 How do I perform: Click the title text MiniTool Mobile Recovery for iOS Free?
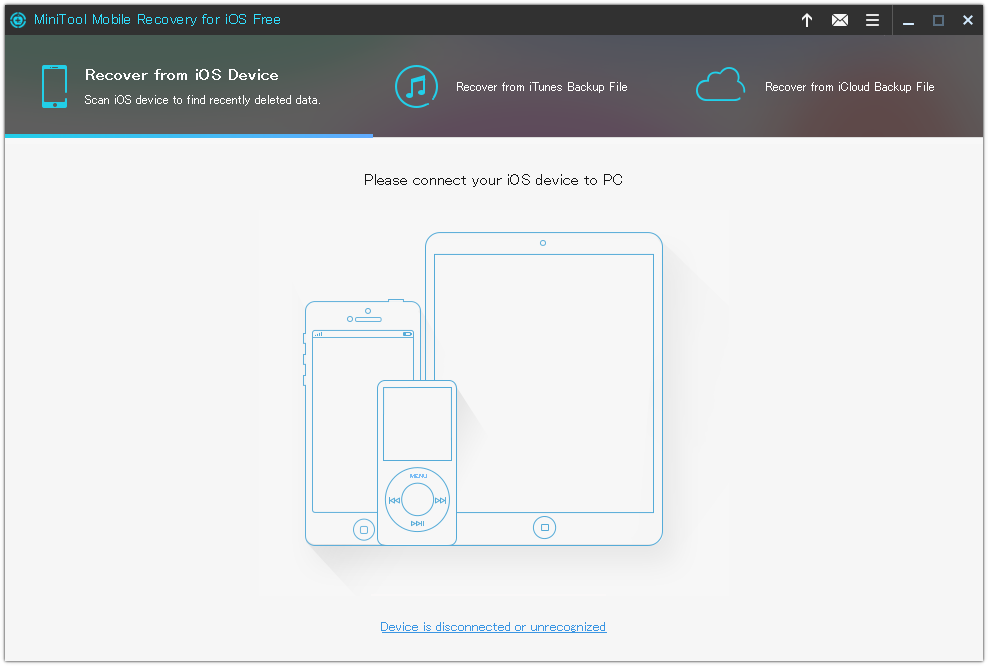pos(157,20)
